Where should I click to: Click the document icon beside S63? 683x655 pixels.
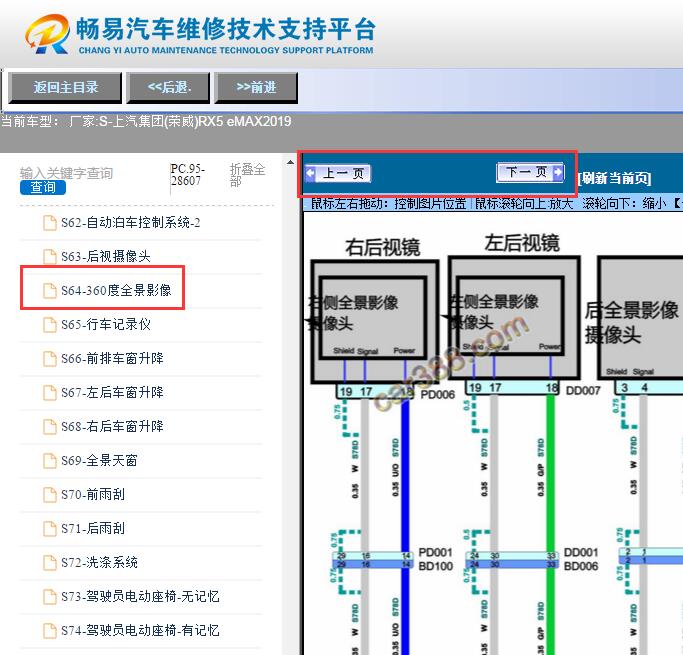point(50,257)
